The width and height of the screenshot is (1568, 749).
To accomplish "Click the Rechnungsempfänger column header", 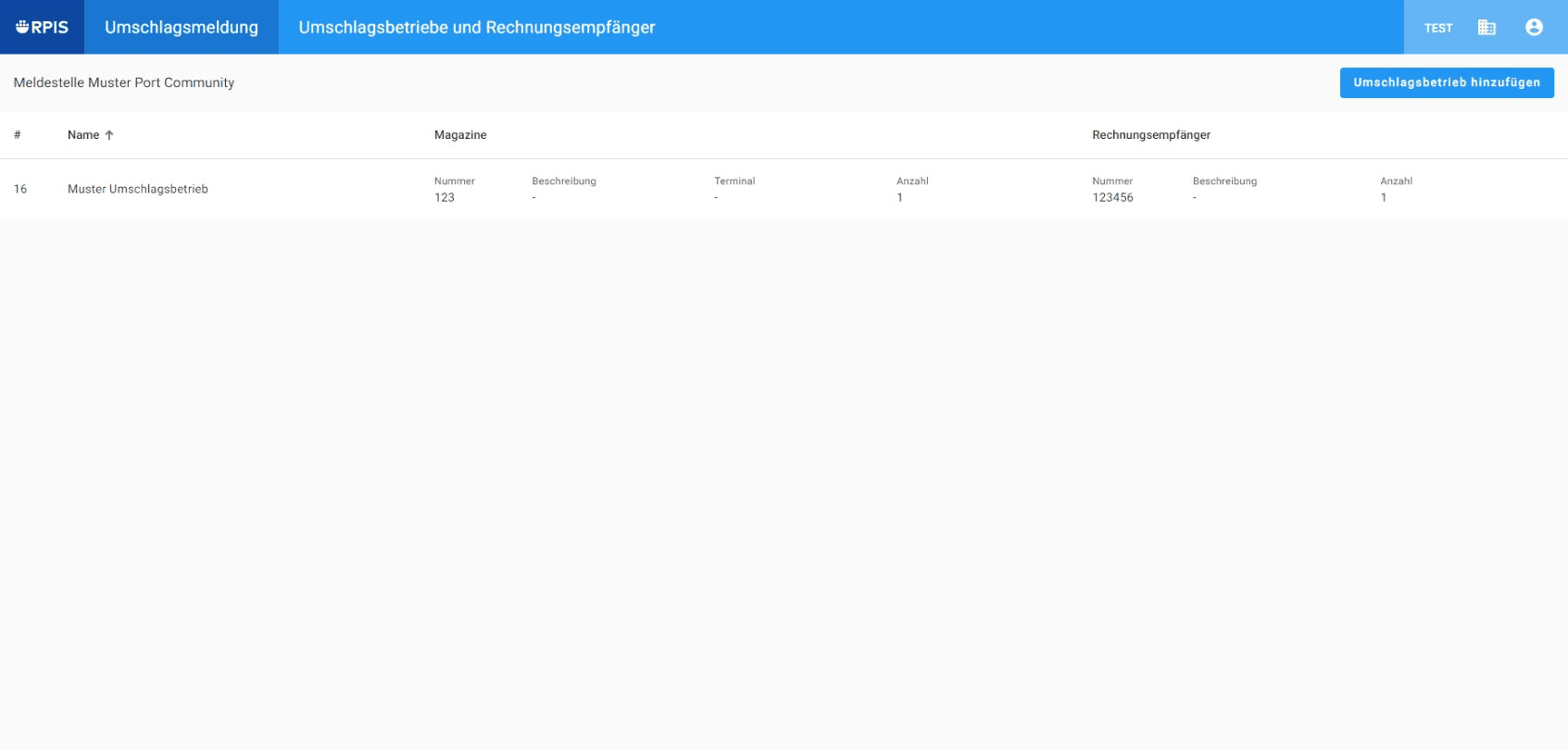I will click(x=1151, y=135).
